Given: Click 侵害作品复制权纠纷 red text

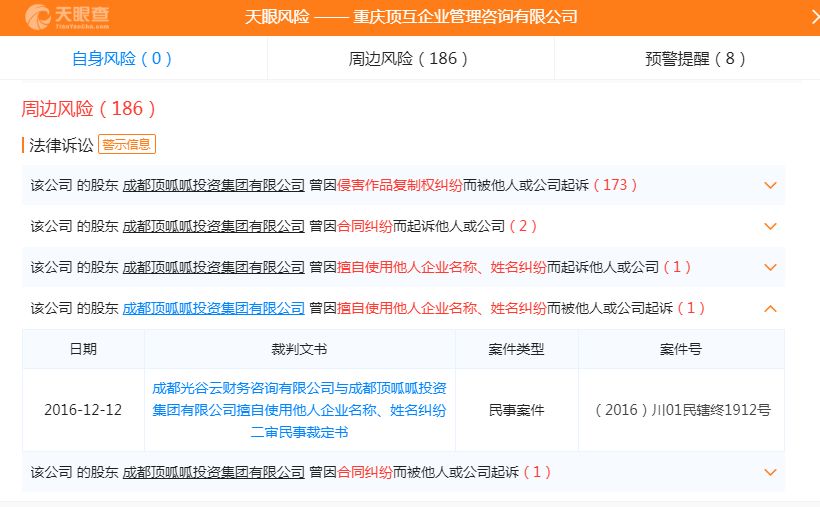Looking at the screenshot, I should (400, 185).
